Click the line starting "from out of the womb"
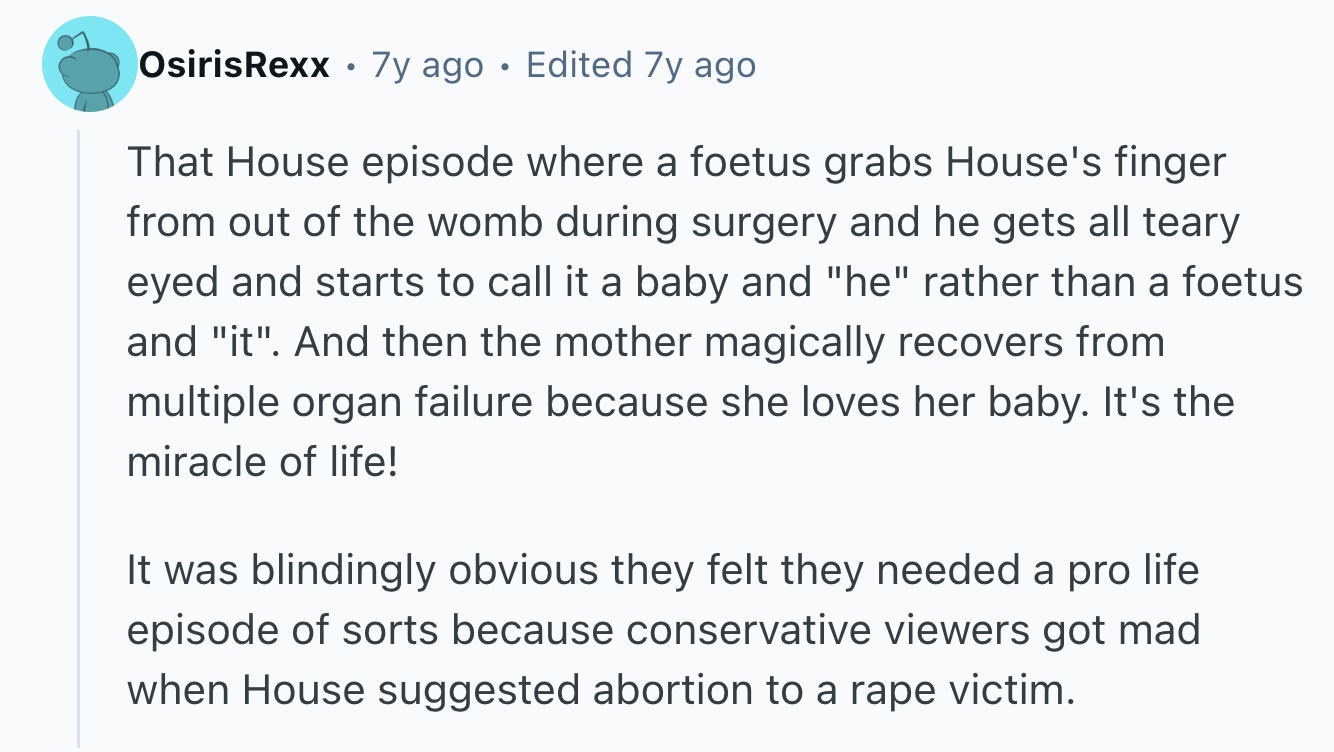 [683, 223]
